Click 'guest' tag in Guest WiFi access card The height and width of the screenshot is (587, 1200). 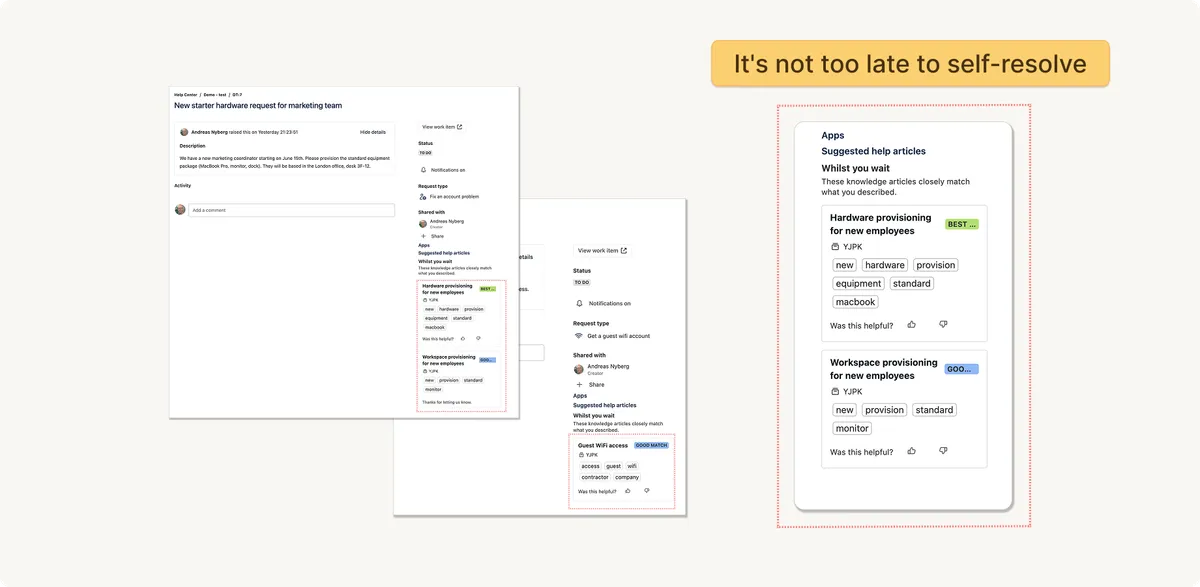pos(614,466)
